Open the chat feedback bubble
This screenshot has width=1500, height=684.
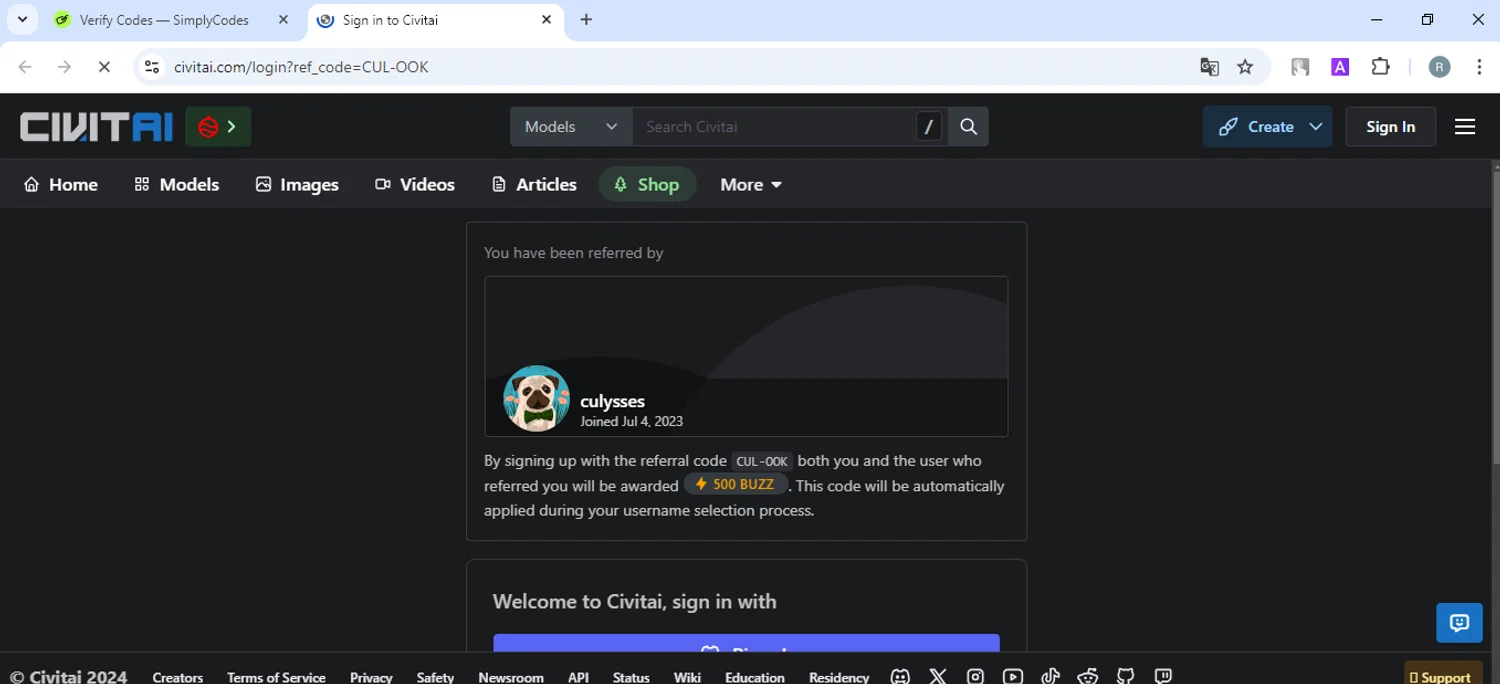(1459, 623)
